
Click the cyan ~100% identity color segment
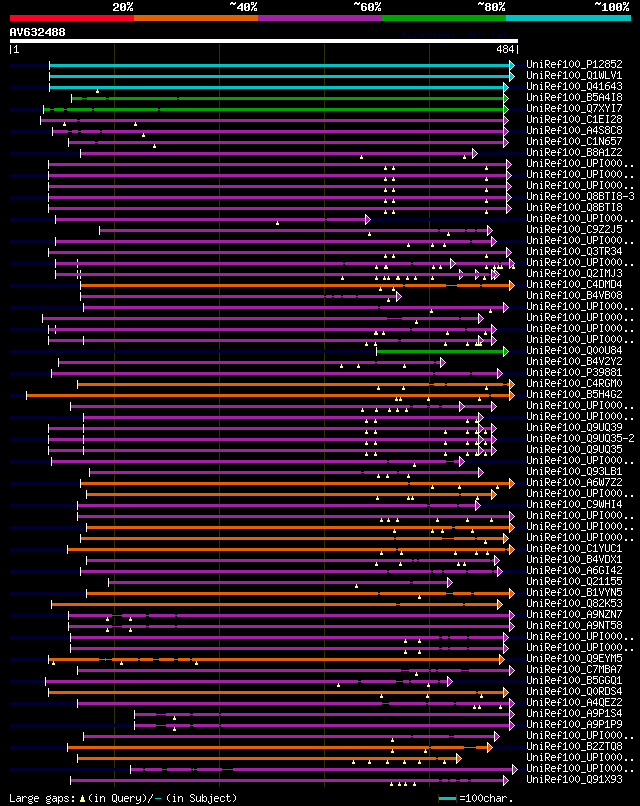coord(568,18)
